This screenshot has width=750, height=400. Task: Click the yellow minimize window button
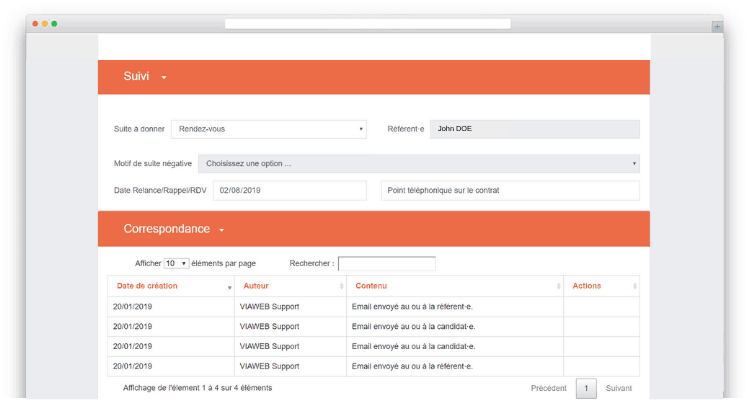(x=44, y=23)
